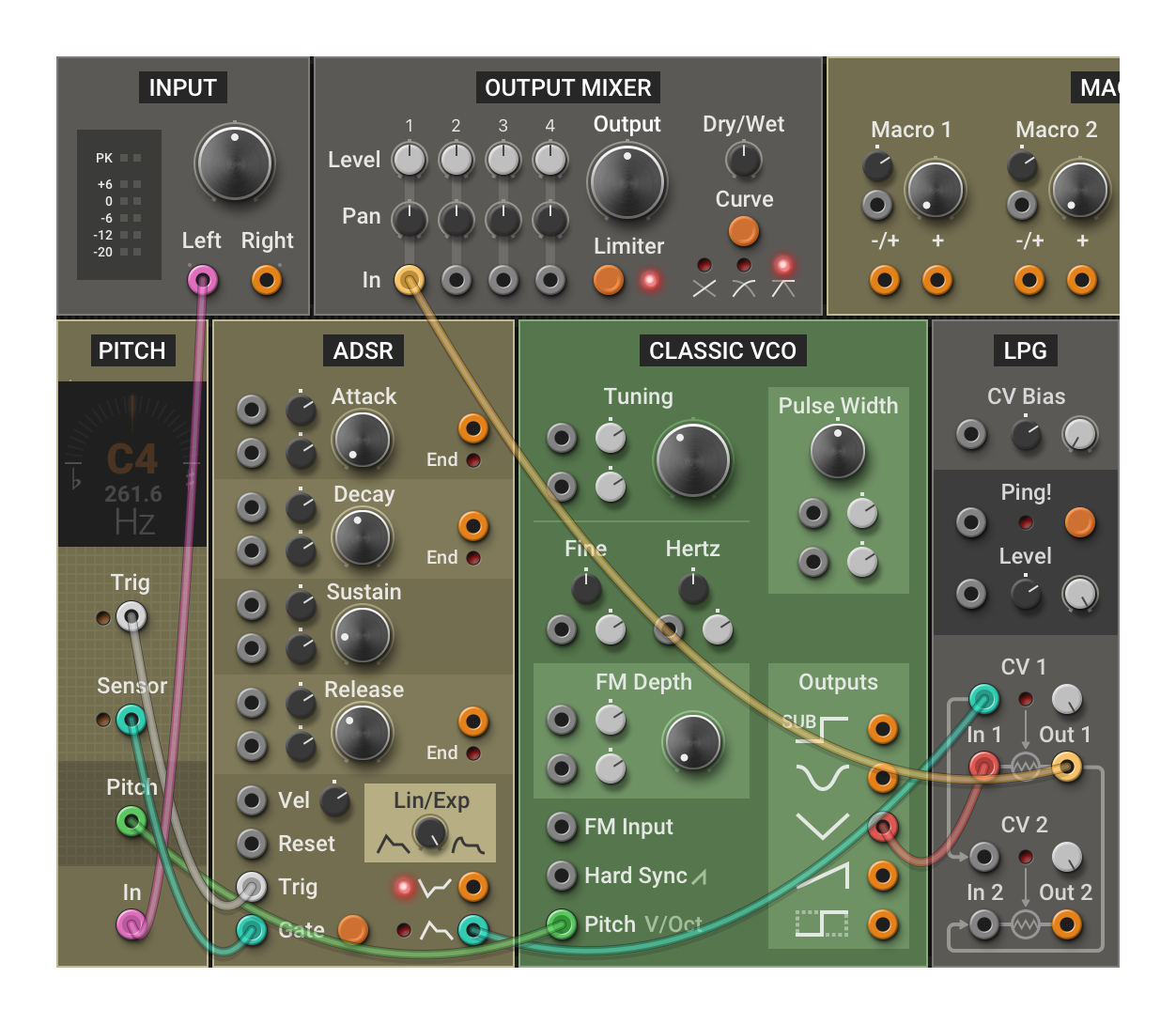The height and width of the screenshot is (1024, 1176).
Task: Click the CLASSIC VCO module title
Action: pyautogui.click(x=723, y=350)
